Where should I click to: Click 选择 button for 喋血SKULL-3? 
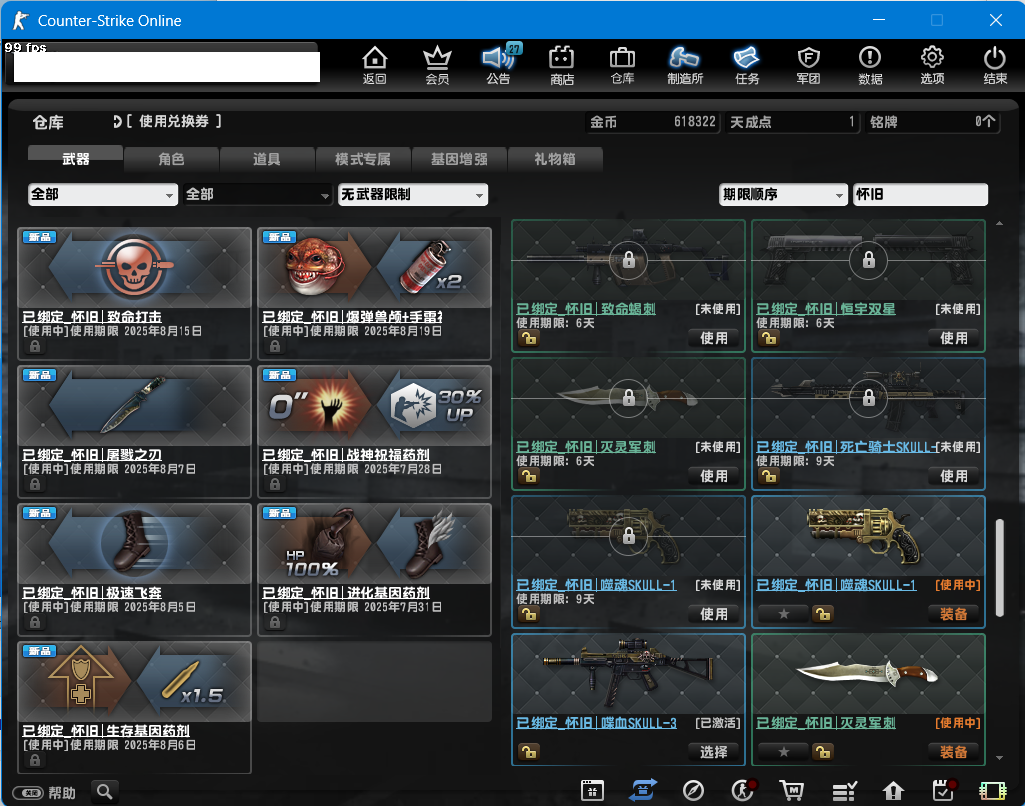[713, 752]
